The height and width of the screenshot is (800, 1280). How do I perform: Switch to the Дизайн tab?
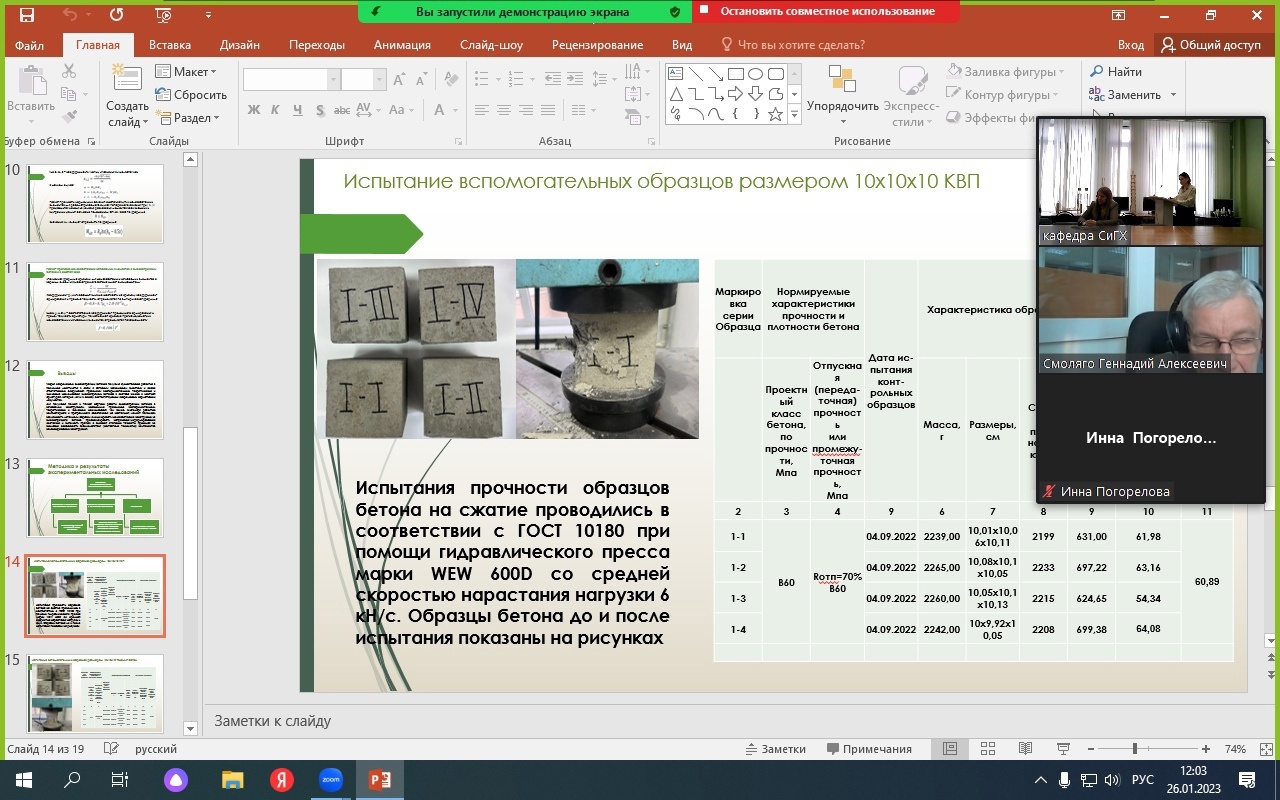tap(240, 45)
